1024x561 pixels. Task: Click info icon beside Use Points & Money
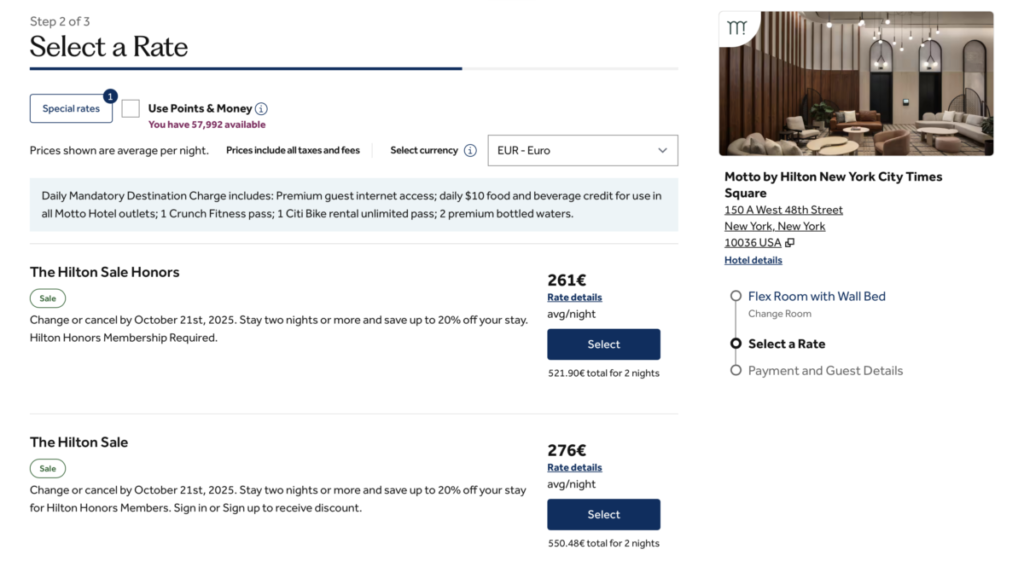pos(261,109)
